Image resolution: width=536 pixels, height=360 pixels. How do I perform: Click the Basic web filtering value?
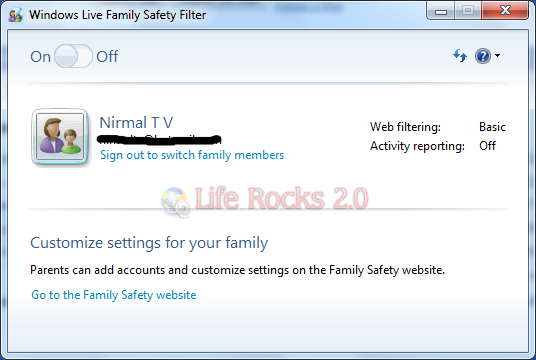pyautogui.click(x=492, y=127)
